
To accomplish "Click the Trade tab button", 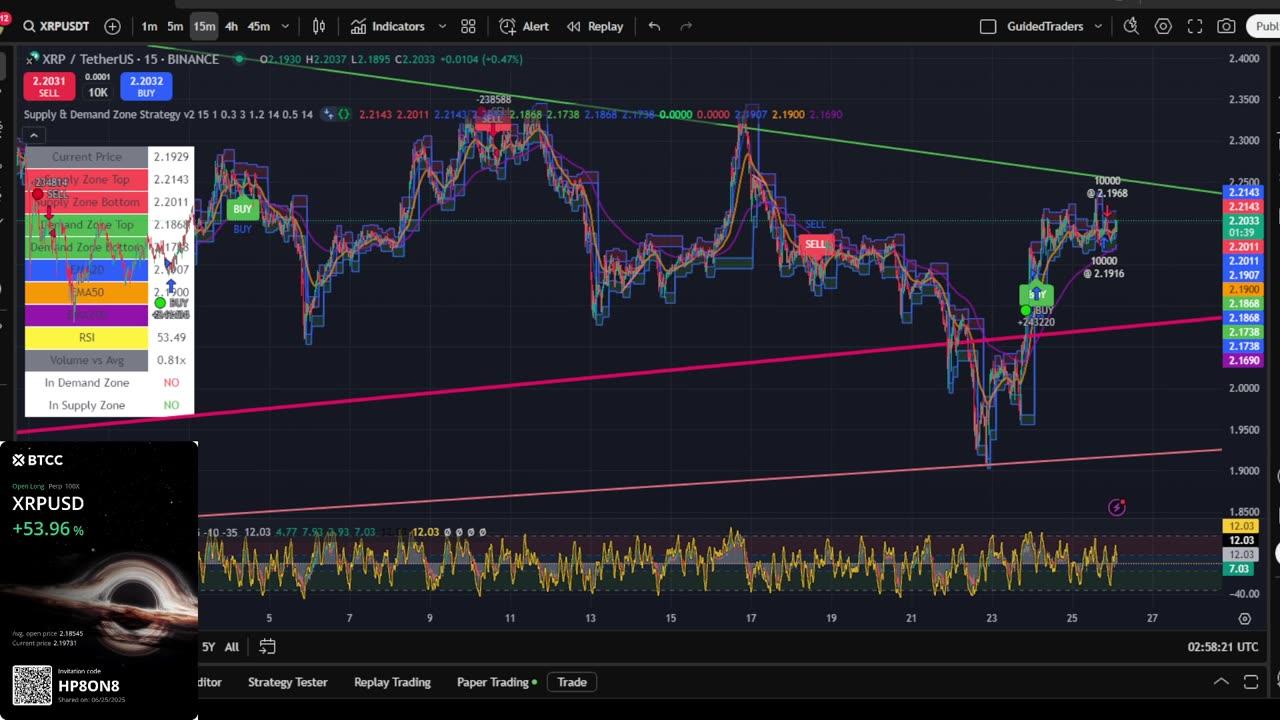I will coord(572,682).
